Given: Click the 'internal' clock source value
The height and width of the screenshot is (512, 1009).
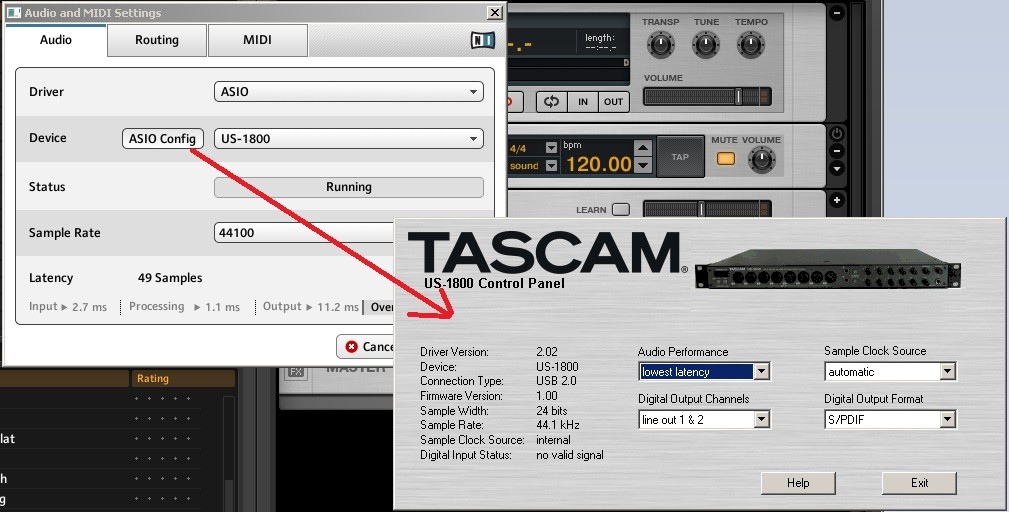Looking at the screenshot, I should coord(553,440).
